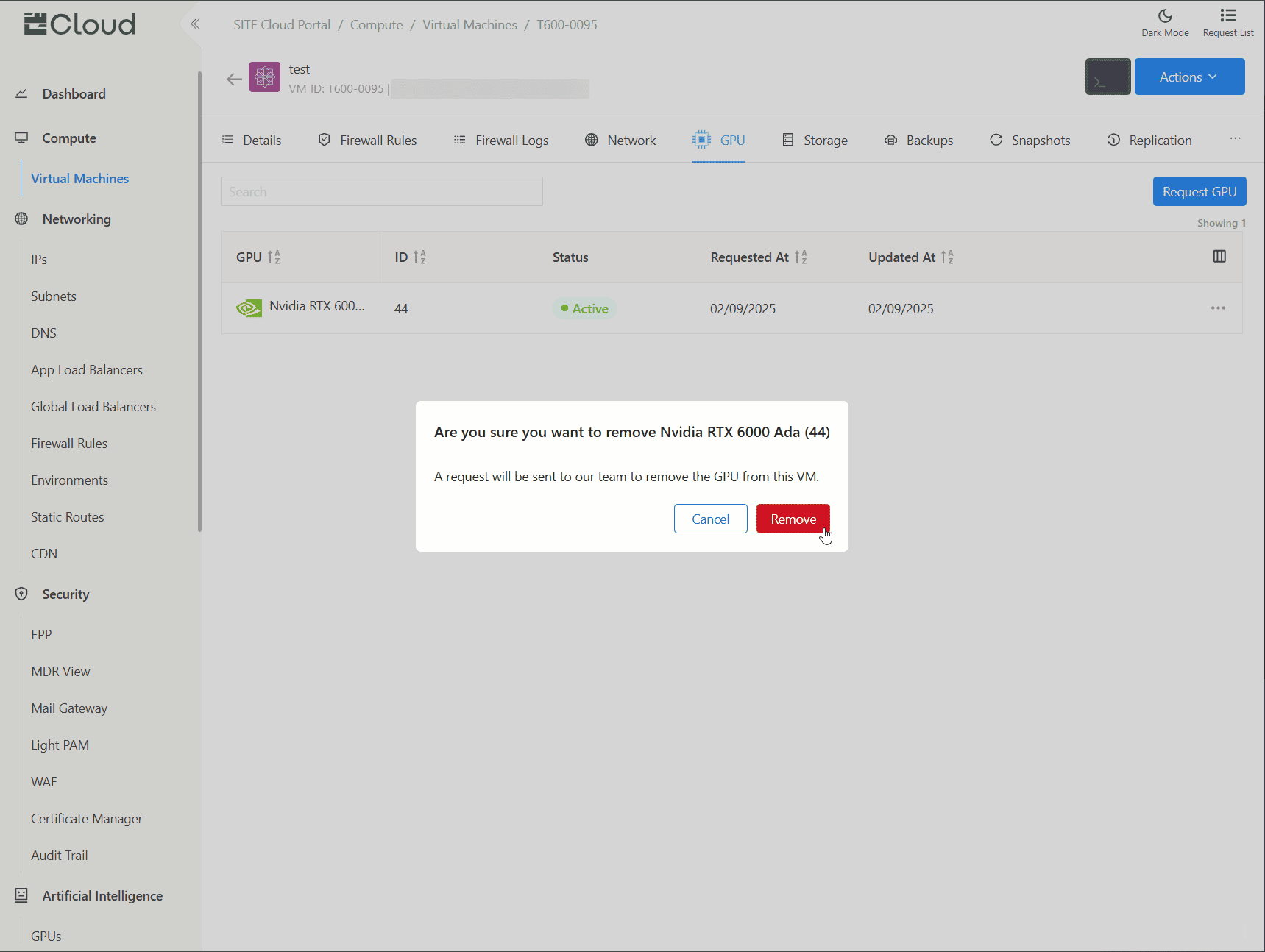This screenshot has width=1265, height=952.
Task: Open the Request List icon
Action: click(1227, 16)
